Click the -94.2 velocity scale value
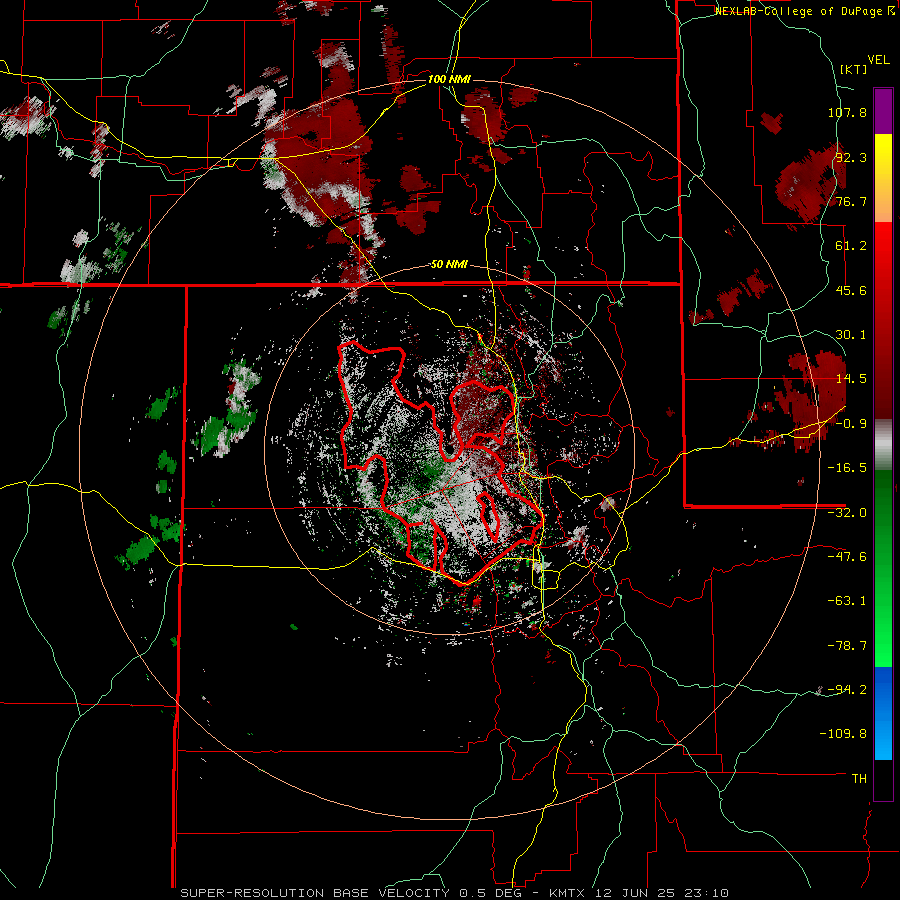This screenshot has width=900, height=900. pyautogui.click(x=847, y=689)
